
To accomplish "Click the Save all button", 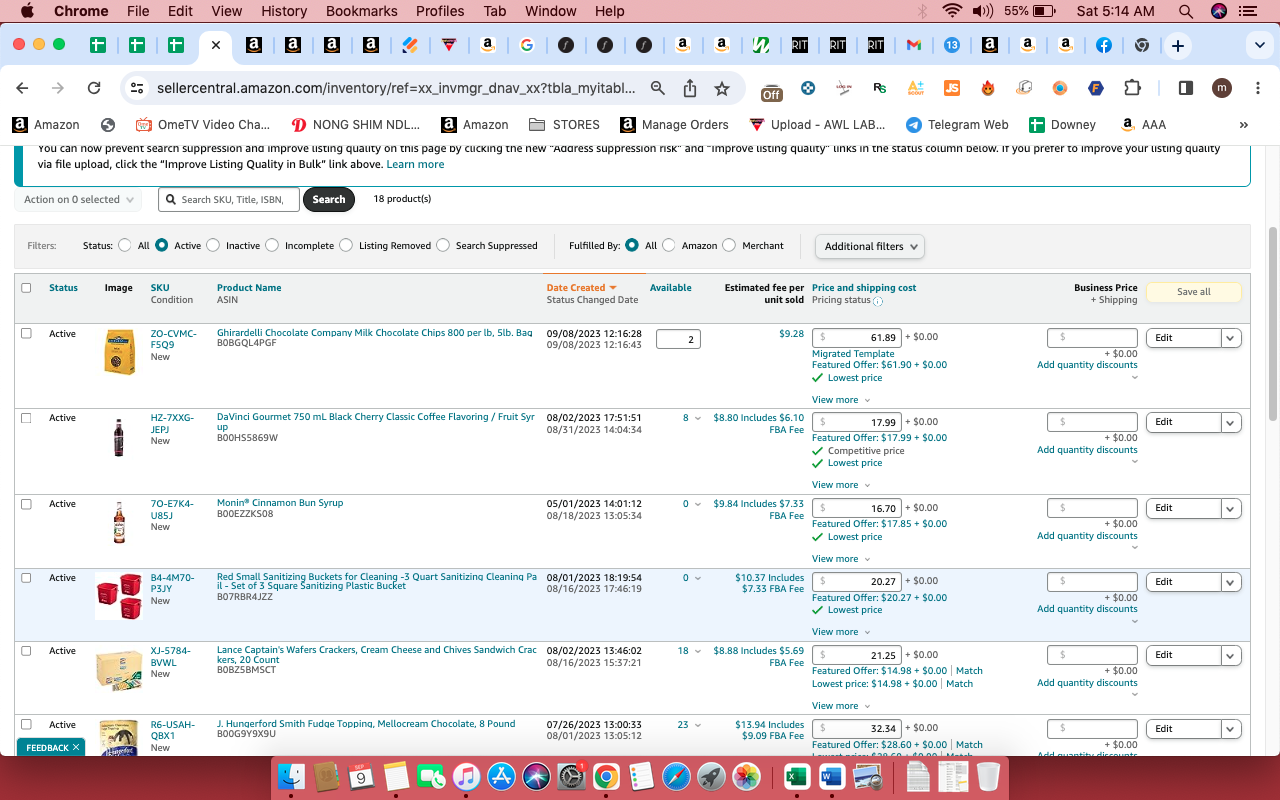I will point(1193,292).
